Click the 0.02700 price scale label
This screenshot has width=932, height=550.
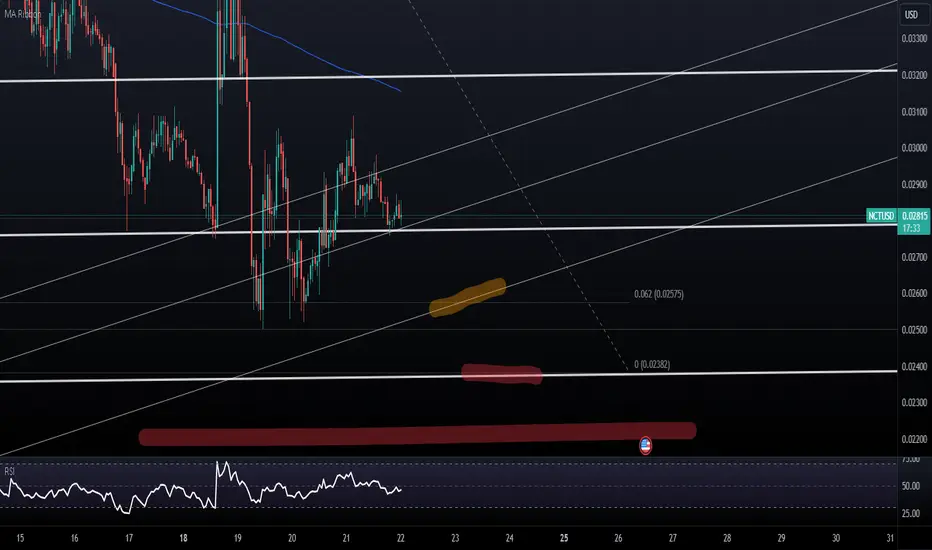(x=914, y=257)
